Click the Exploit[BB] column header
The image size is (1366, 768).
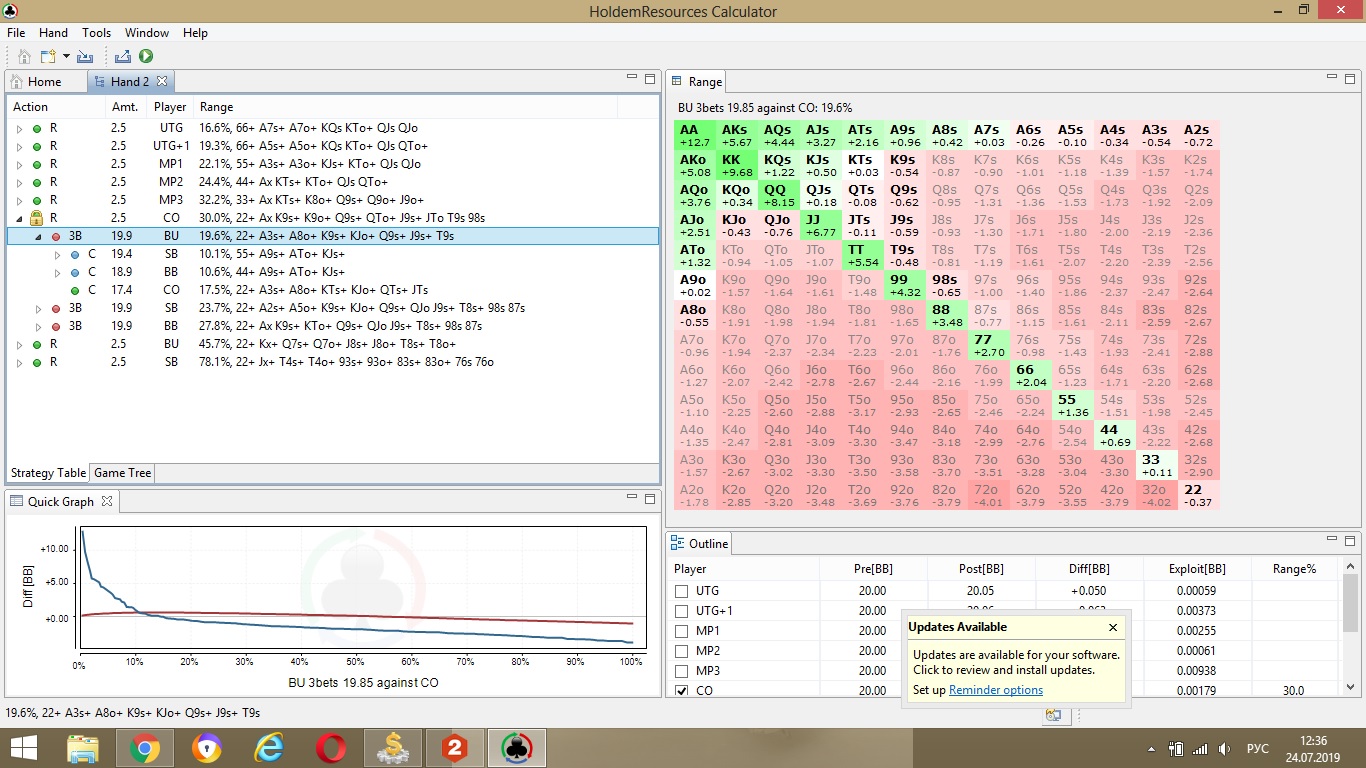point(1196,568)
